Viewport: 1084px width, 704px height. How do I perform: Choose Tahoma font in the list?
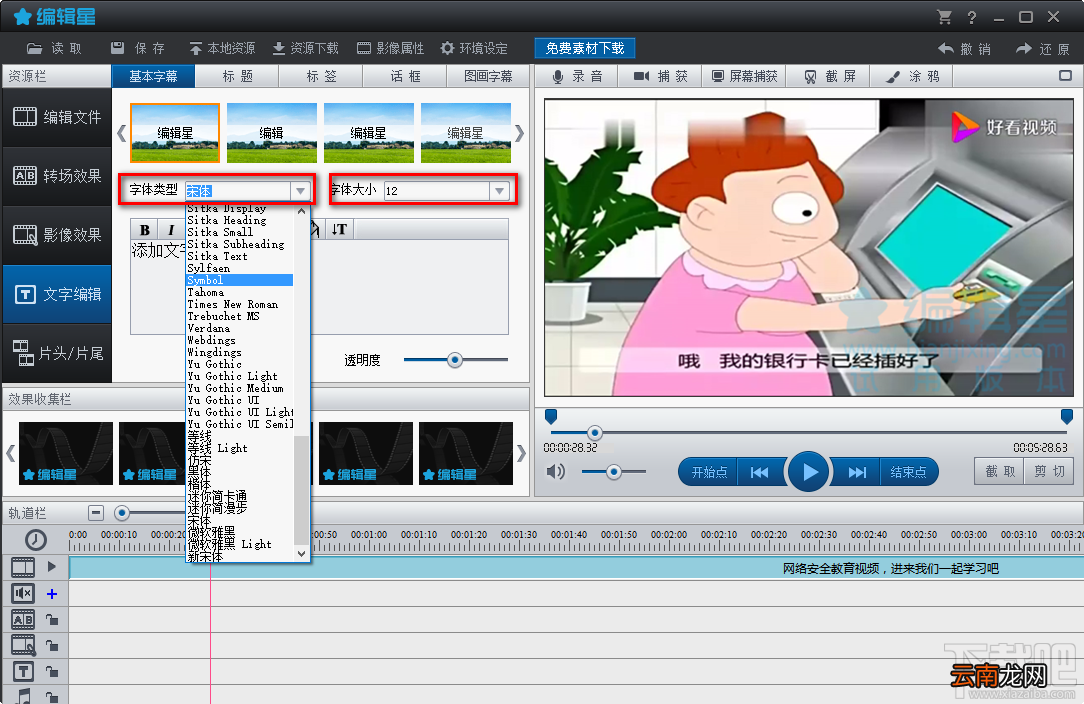239,293
